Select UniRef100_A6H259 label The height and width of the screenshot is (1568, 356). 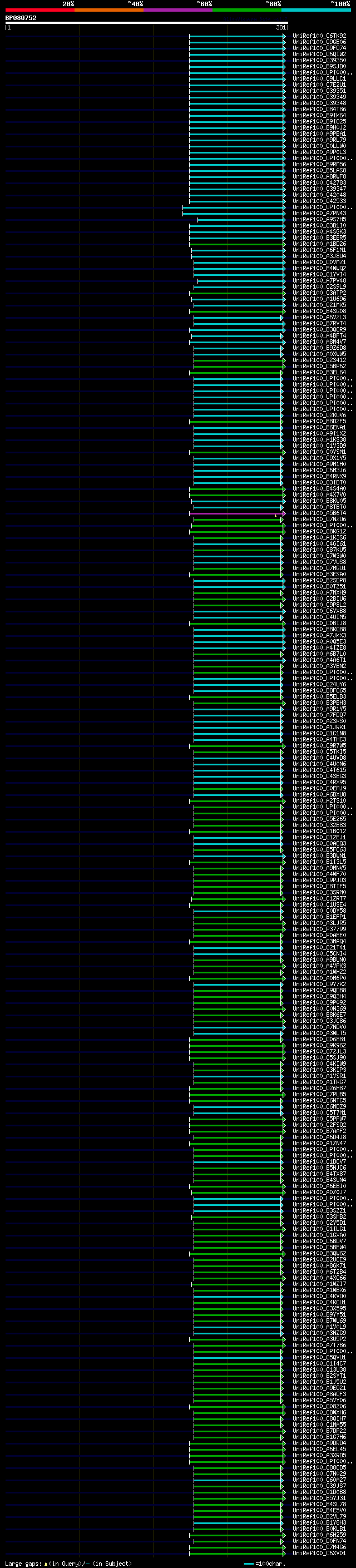click(319, 1535)
